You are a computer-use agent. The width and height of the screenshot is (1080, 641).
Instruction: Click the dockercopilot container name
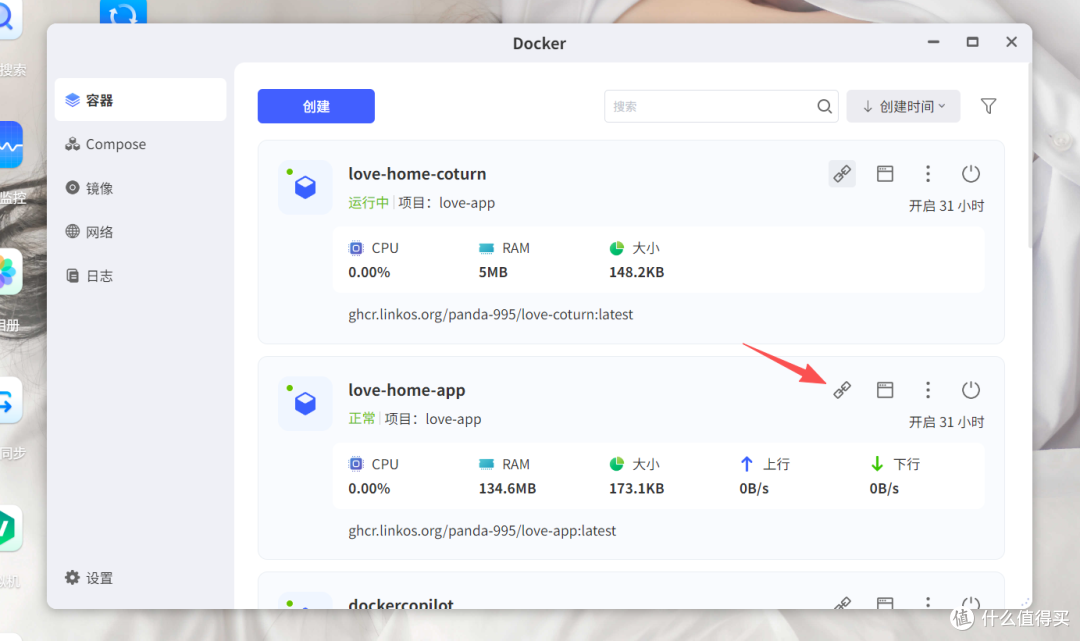(401, 603)
